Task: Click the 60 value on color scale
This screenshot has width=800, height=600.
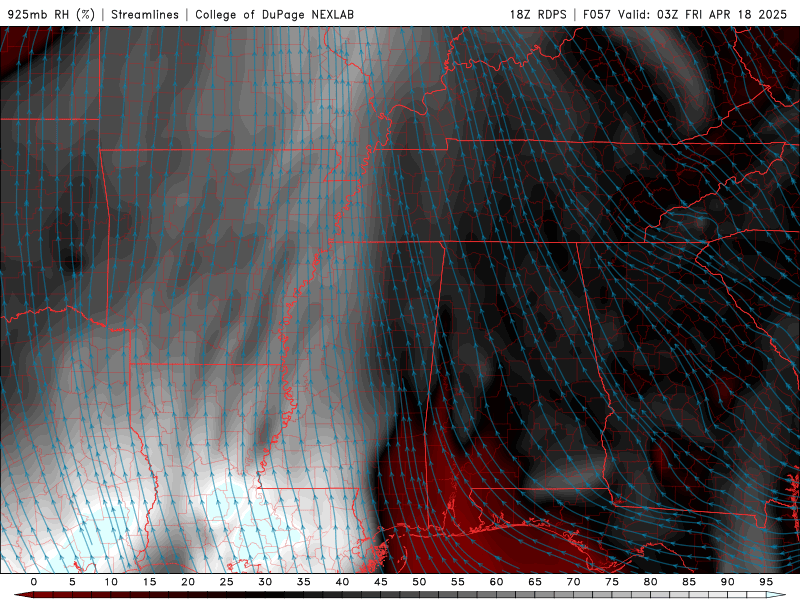Action: click(x=496, y=582)
